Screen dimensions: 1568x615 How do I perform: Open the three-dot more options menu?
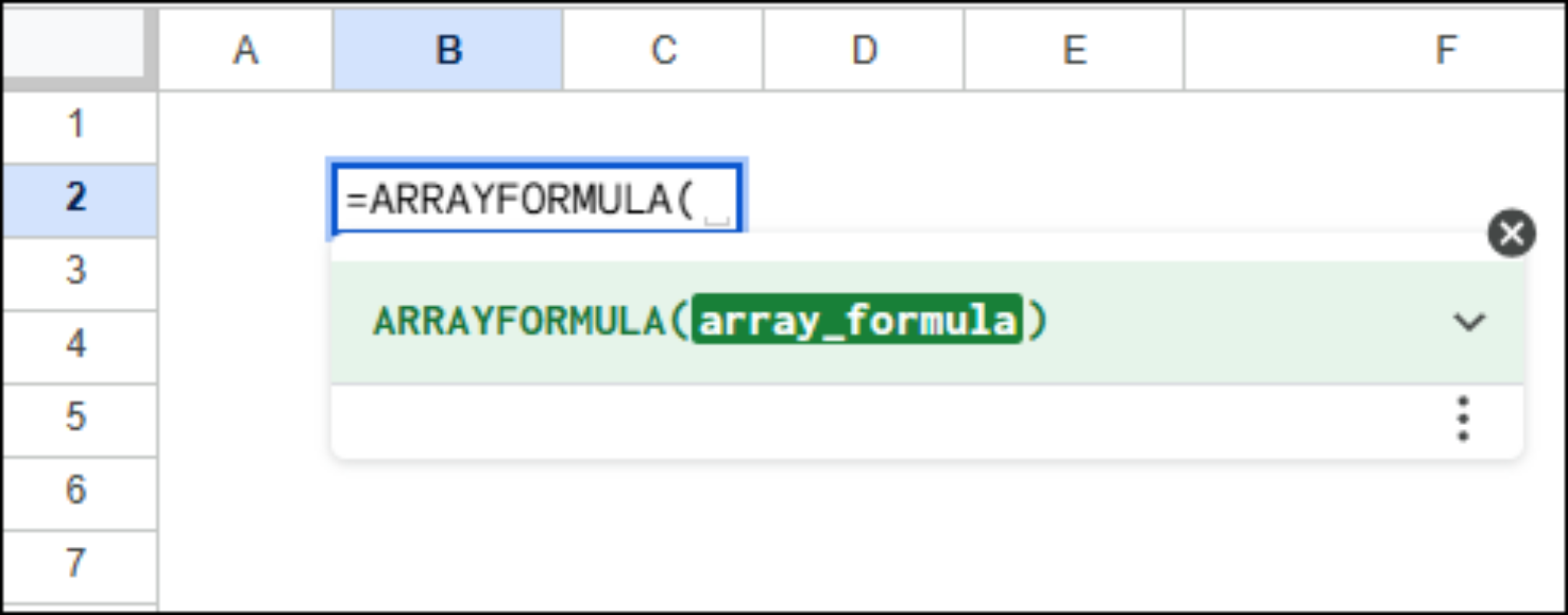tap(1462, 419)
